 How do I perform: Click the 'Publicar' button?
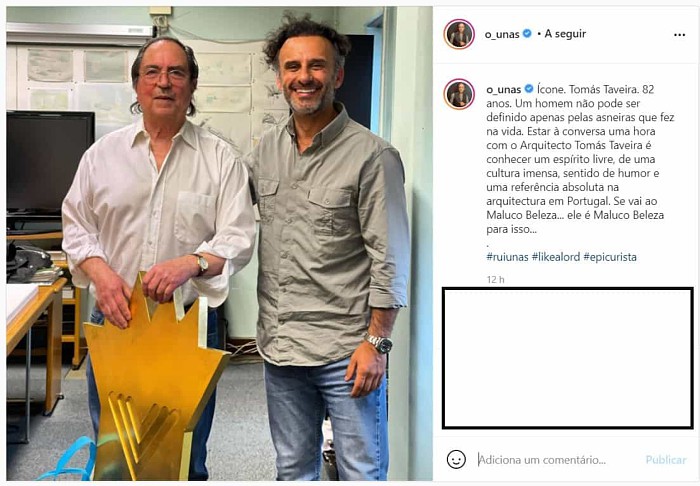point(666,460)
